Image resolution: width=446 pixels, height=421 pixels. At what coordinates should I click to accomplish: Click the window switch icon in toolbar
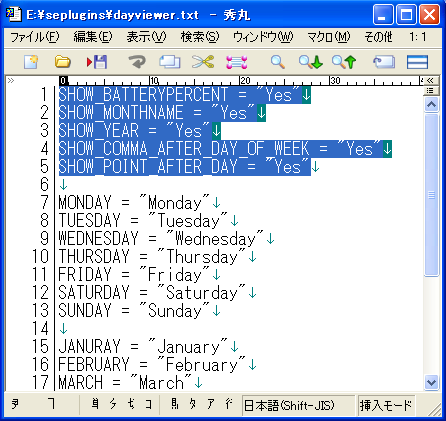tap(384, 62)
